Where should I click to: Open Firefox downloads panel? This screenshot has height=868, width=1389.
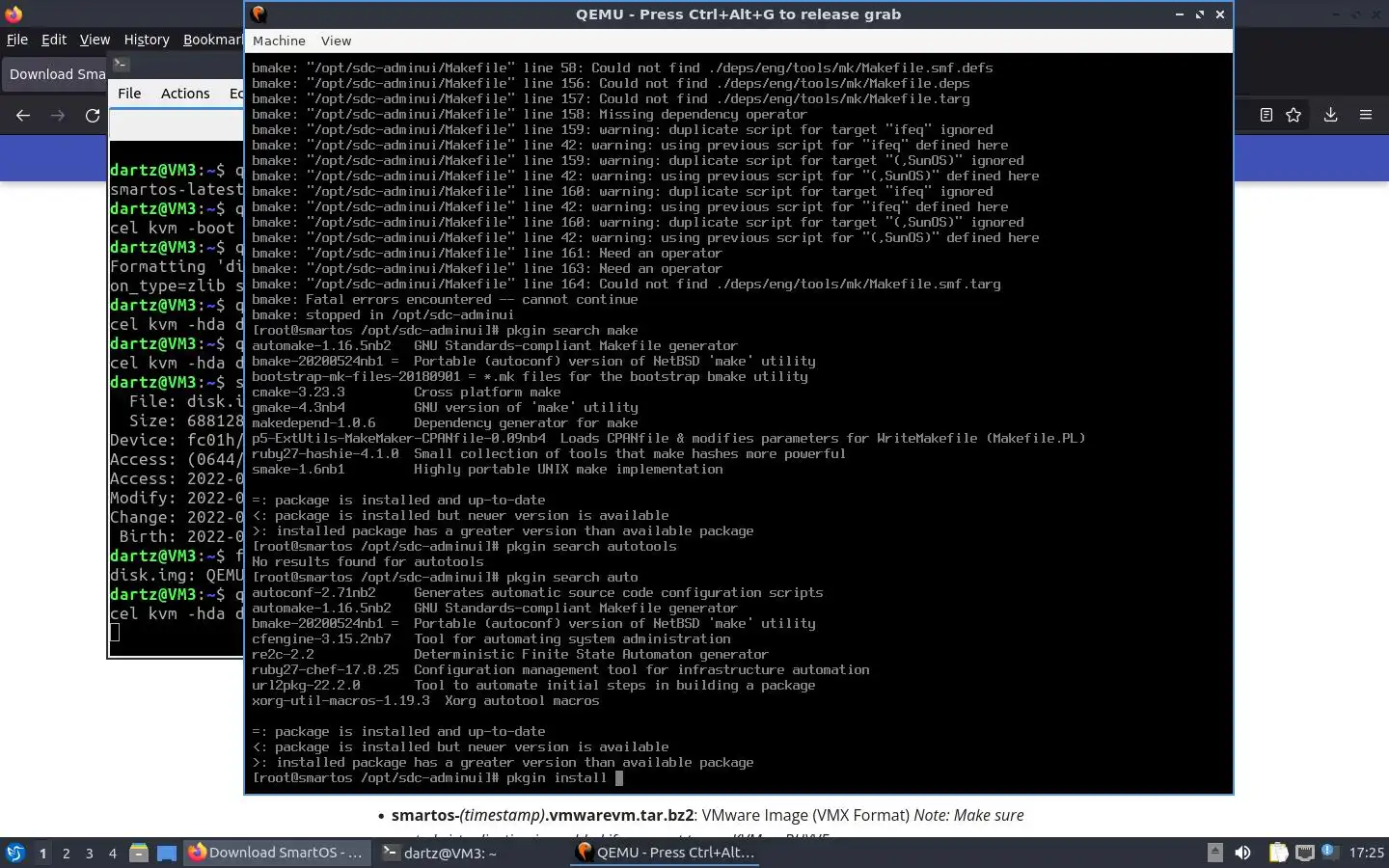[1330, 115]
